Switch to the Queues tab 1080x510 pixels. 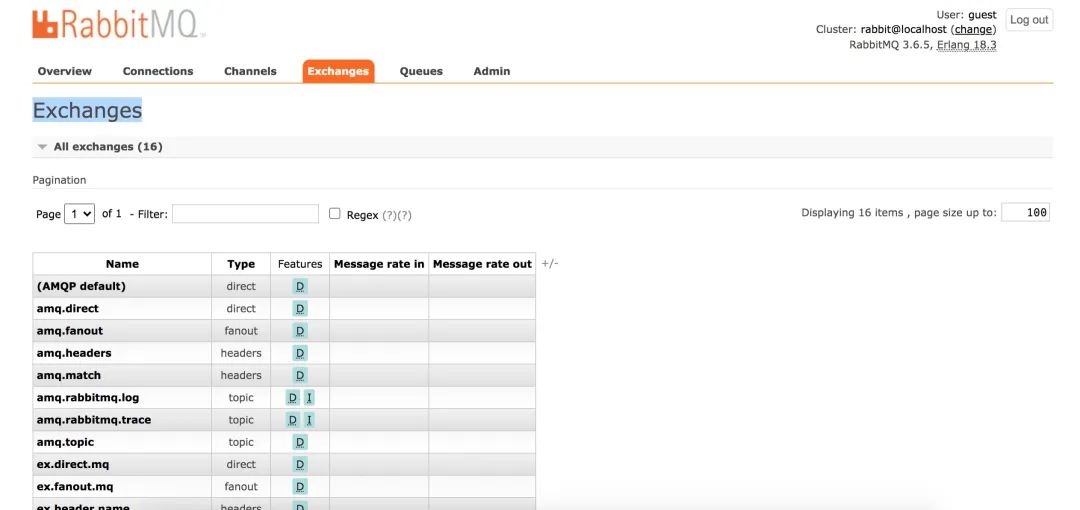tap(421, 71)
